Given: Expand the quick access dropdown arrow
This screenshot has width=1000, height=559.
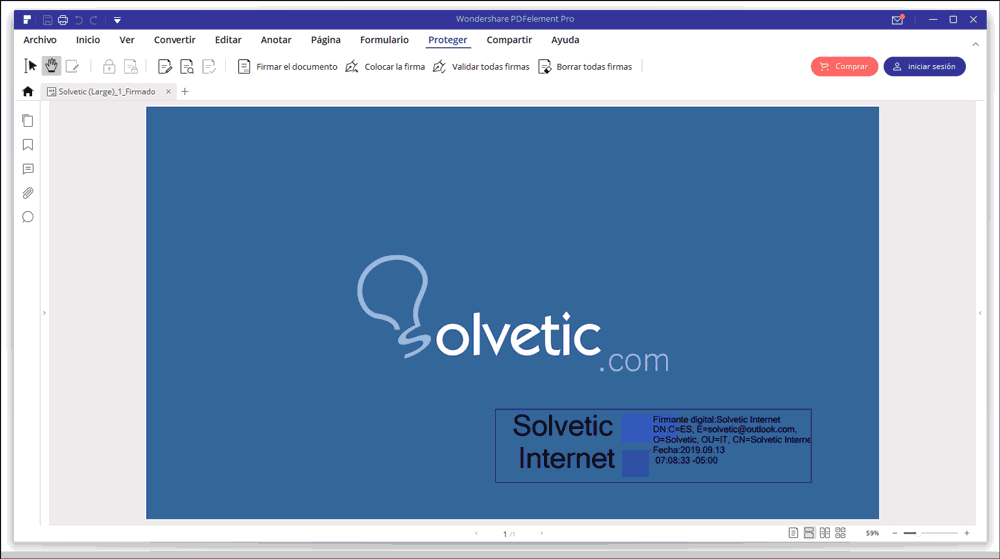Looking at the screenshot, I should [x=117, y=20].
